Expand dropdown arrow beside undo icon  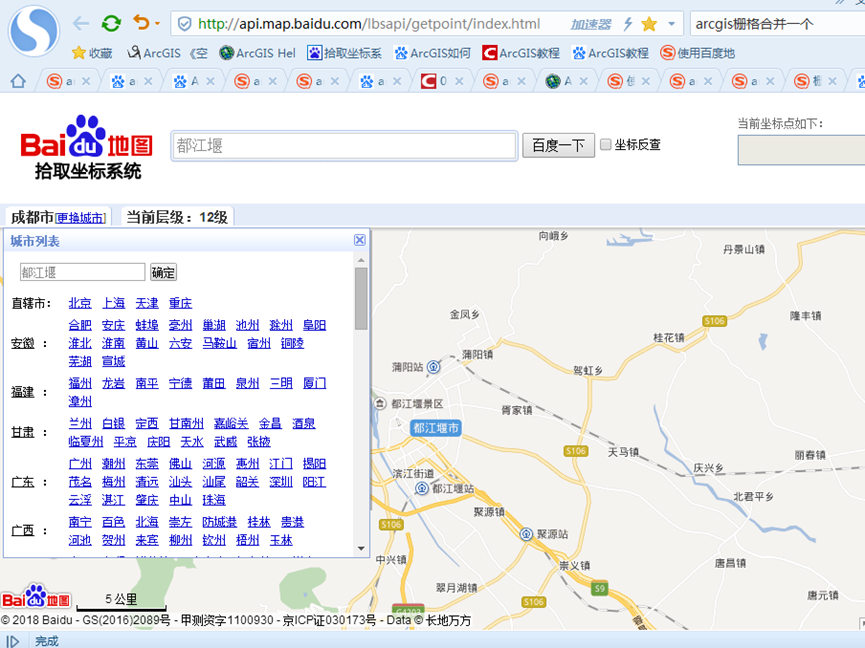[x=157, y=24]
